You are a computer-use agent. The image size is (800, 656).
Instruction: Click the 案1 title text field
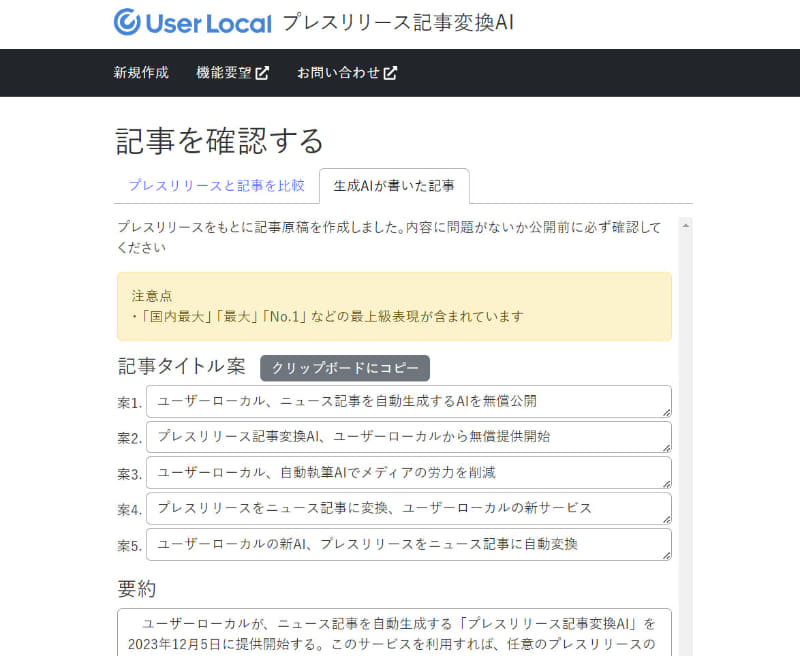[409, 401]
